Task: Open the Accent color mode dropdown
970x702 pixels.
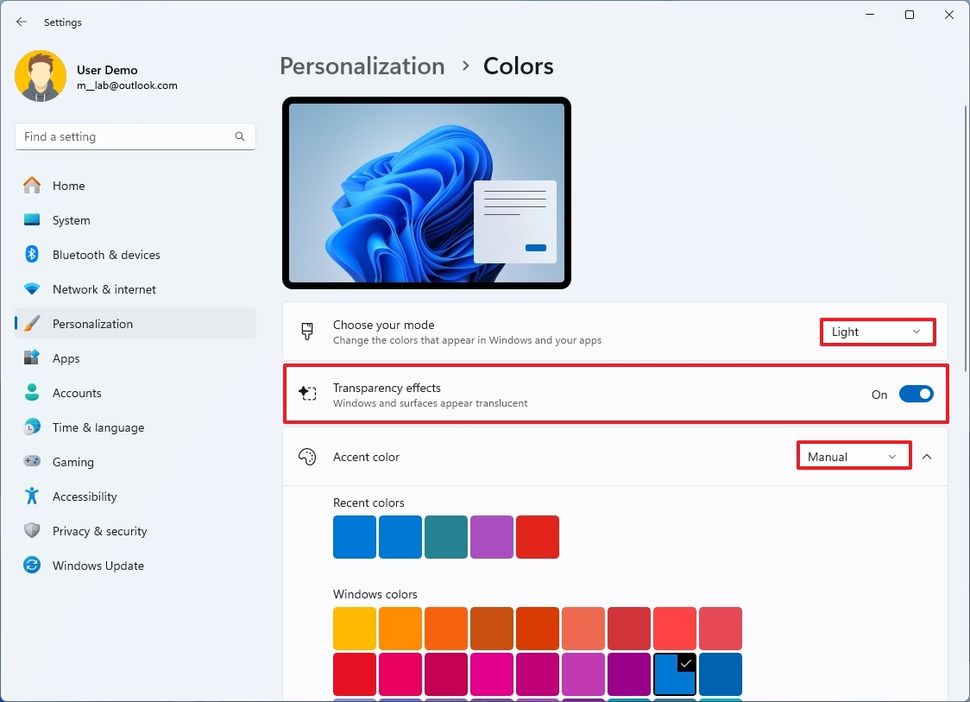Action: (852, 455)
